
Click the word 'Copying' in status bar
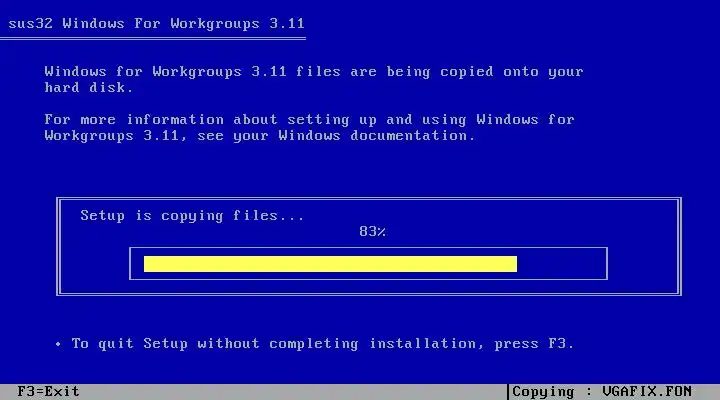[543, 392]
